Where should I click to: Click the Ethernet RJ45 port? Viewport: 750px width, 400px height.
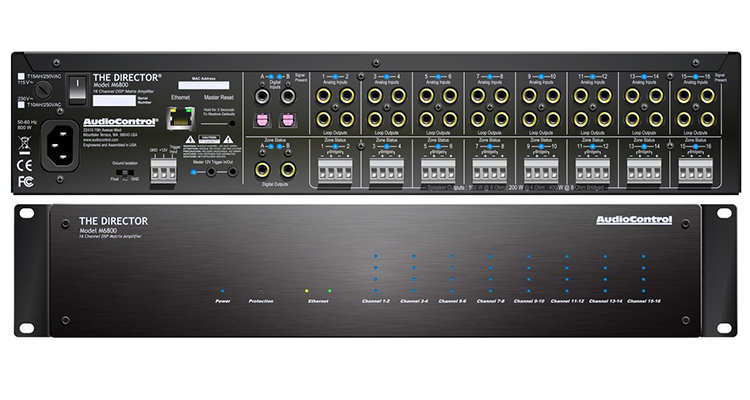click(x=180, y=119)
